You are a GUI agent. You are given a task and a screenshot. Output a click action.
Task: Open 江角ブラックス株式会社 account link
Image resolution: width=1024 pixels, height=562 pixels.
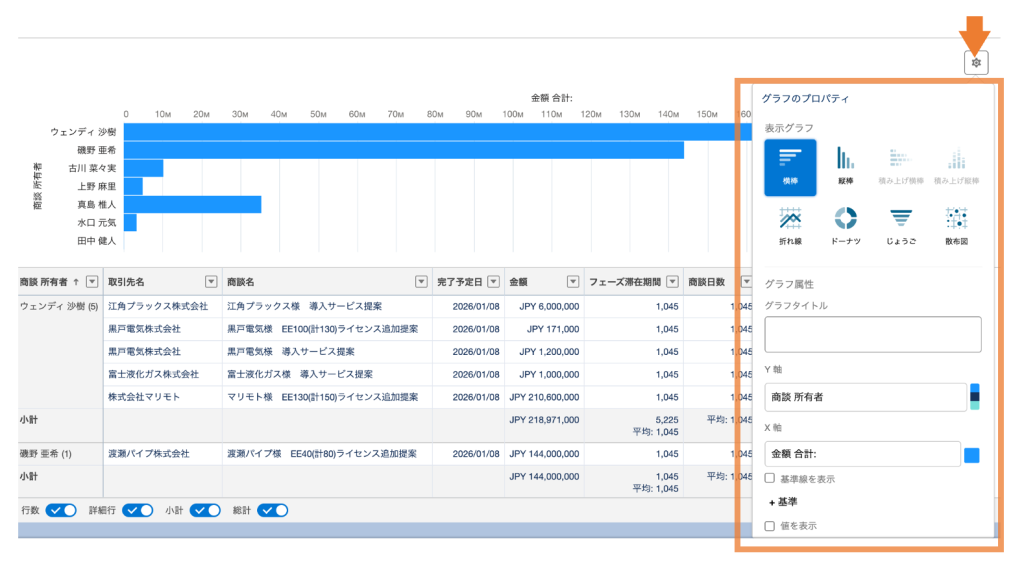tap(157, 306)
